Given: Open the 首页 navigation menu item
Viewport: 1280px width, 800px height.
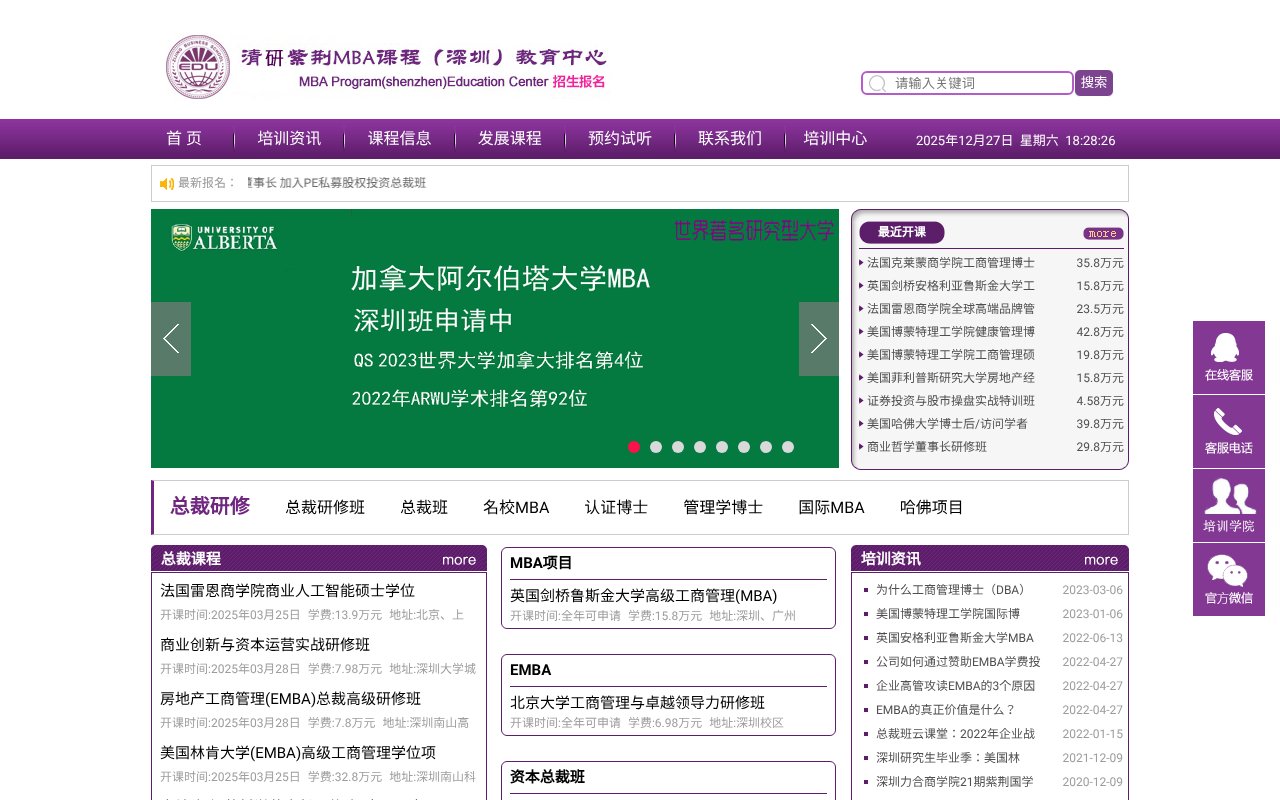Looking at the screenshot, I should pyautogui.click(x=183, y=139).
